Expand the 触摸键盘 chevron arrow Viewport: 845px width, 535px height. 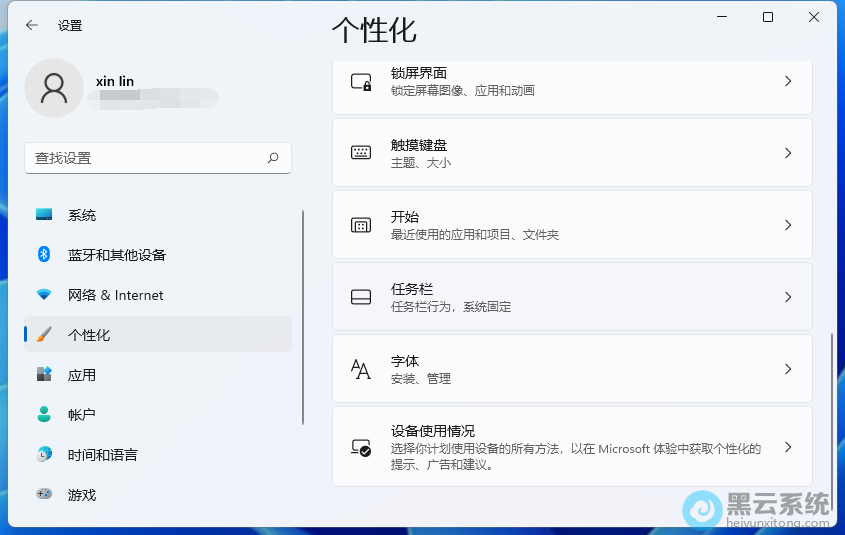click(788, 153)
